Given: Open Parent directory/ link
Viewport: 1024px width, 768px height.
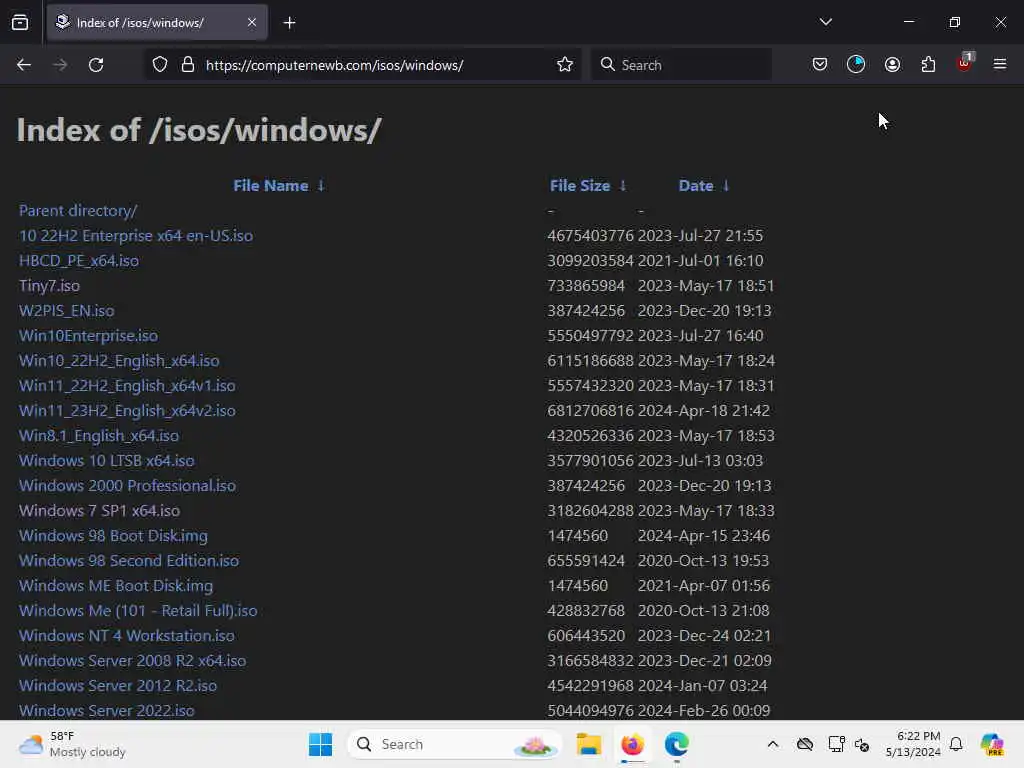Looking at the screenshot, I should (x=78, y=211).
